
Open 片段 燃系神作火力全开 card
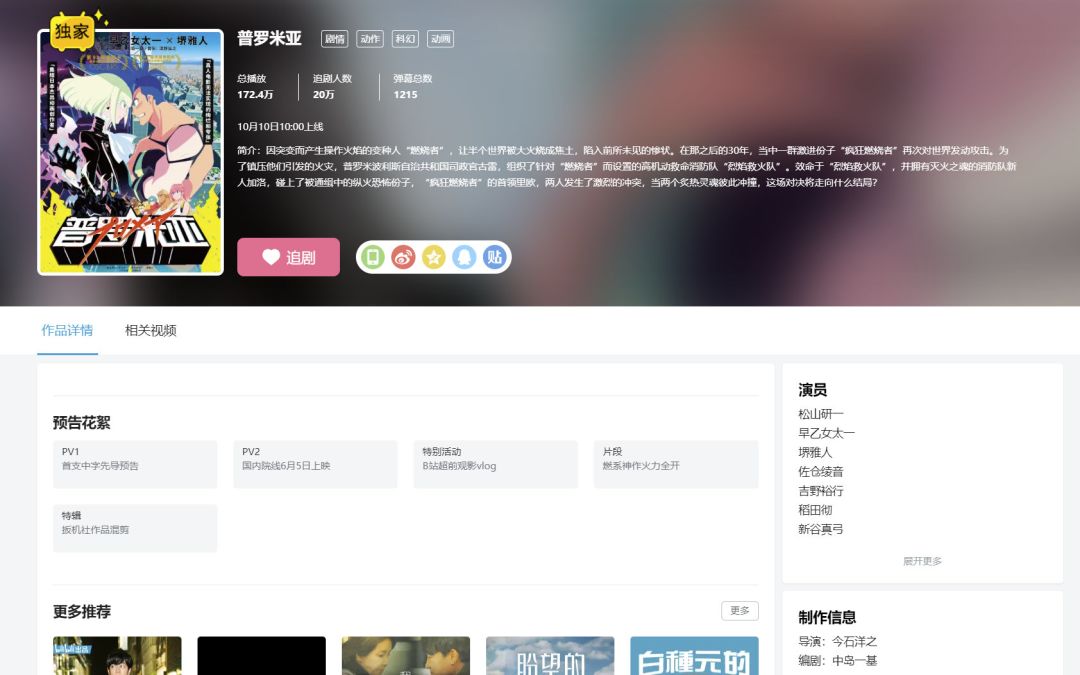[676, 464]
